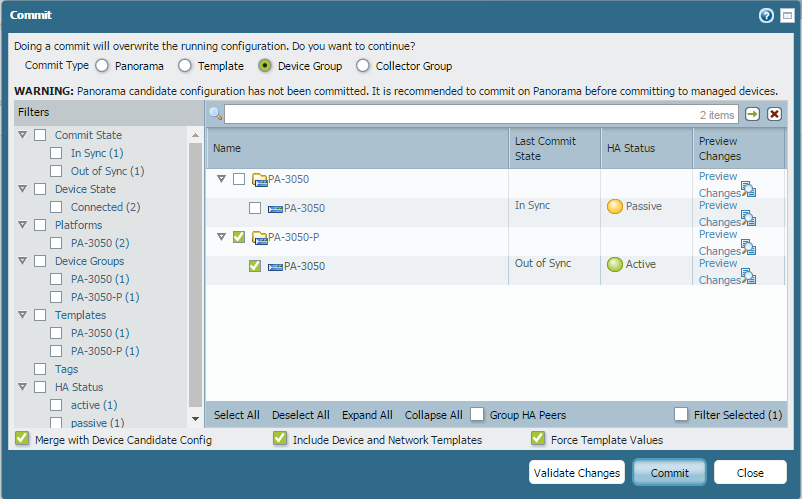Select the Collector Group commit type

tap(363, 65)
